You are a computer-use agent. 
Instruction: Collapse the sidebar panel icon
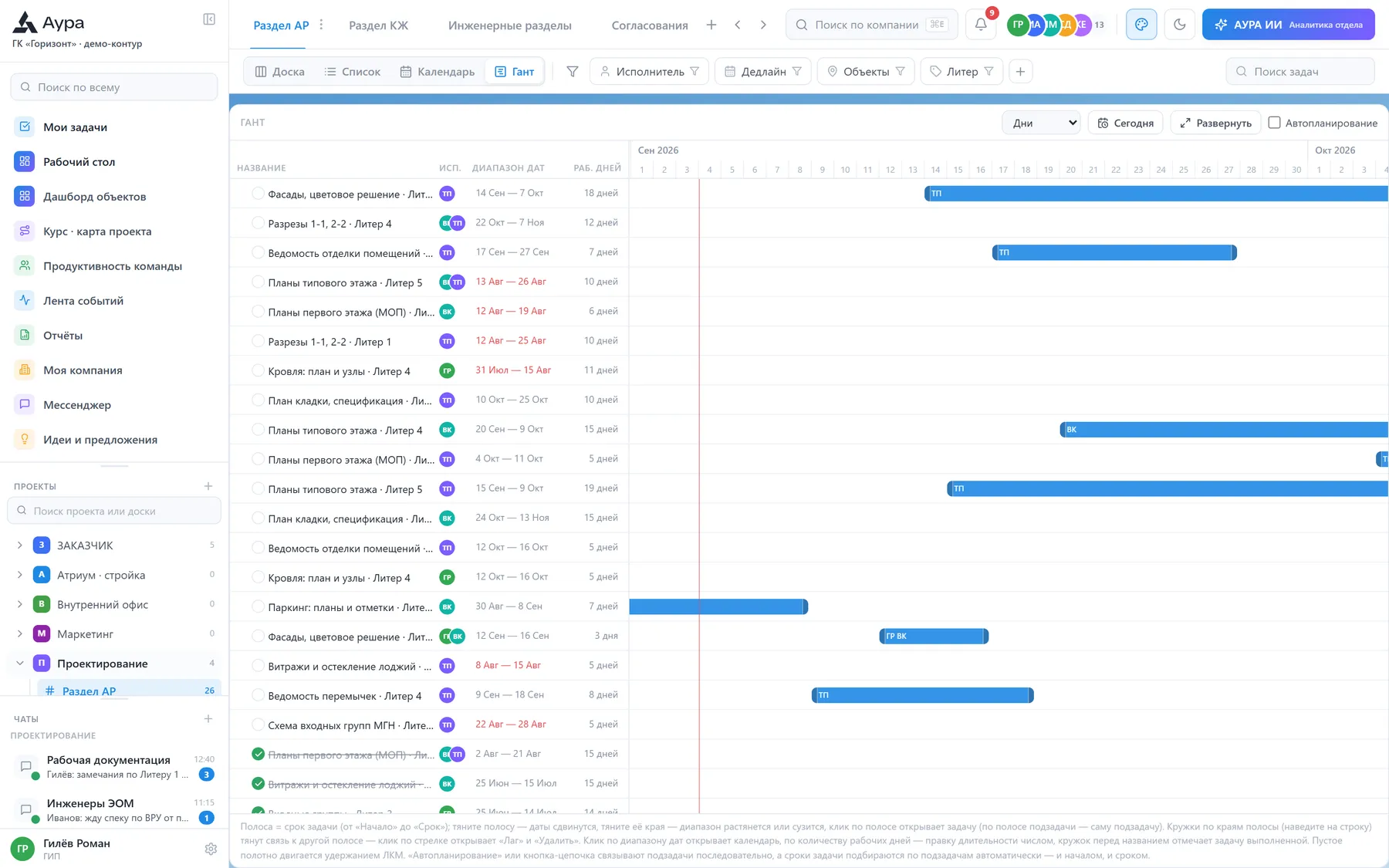pos(209,19)
